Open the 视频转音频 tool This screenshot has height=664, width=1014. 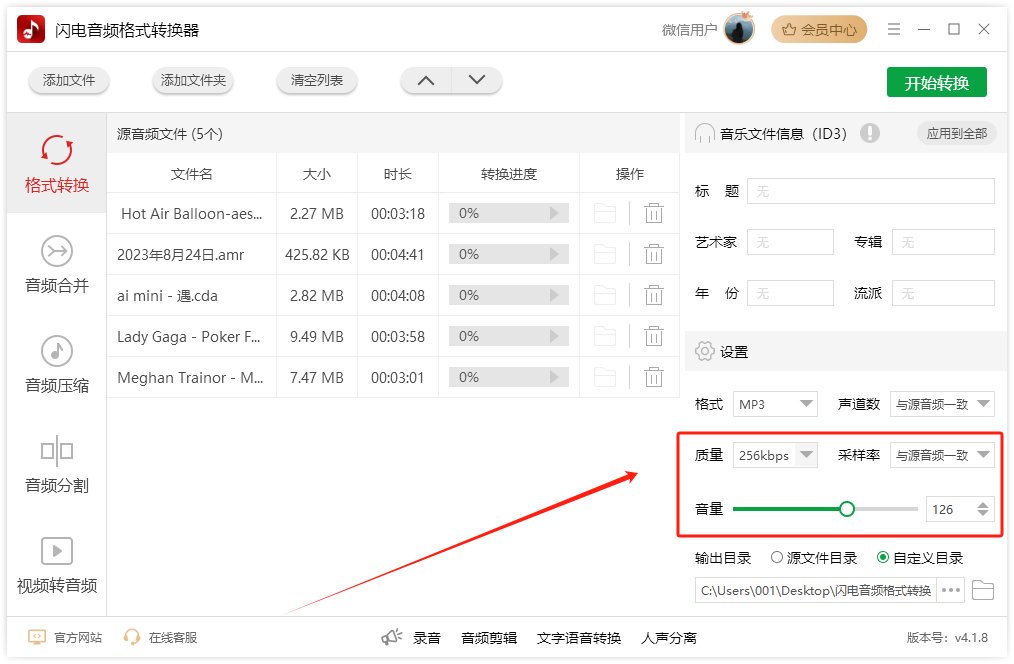click(56, 565)
